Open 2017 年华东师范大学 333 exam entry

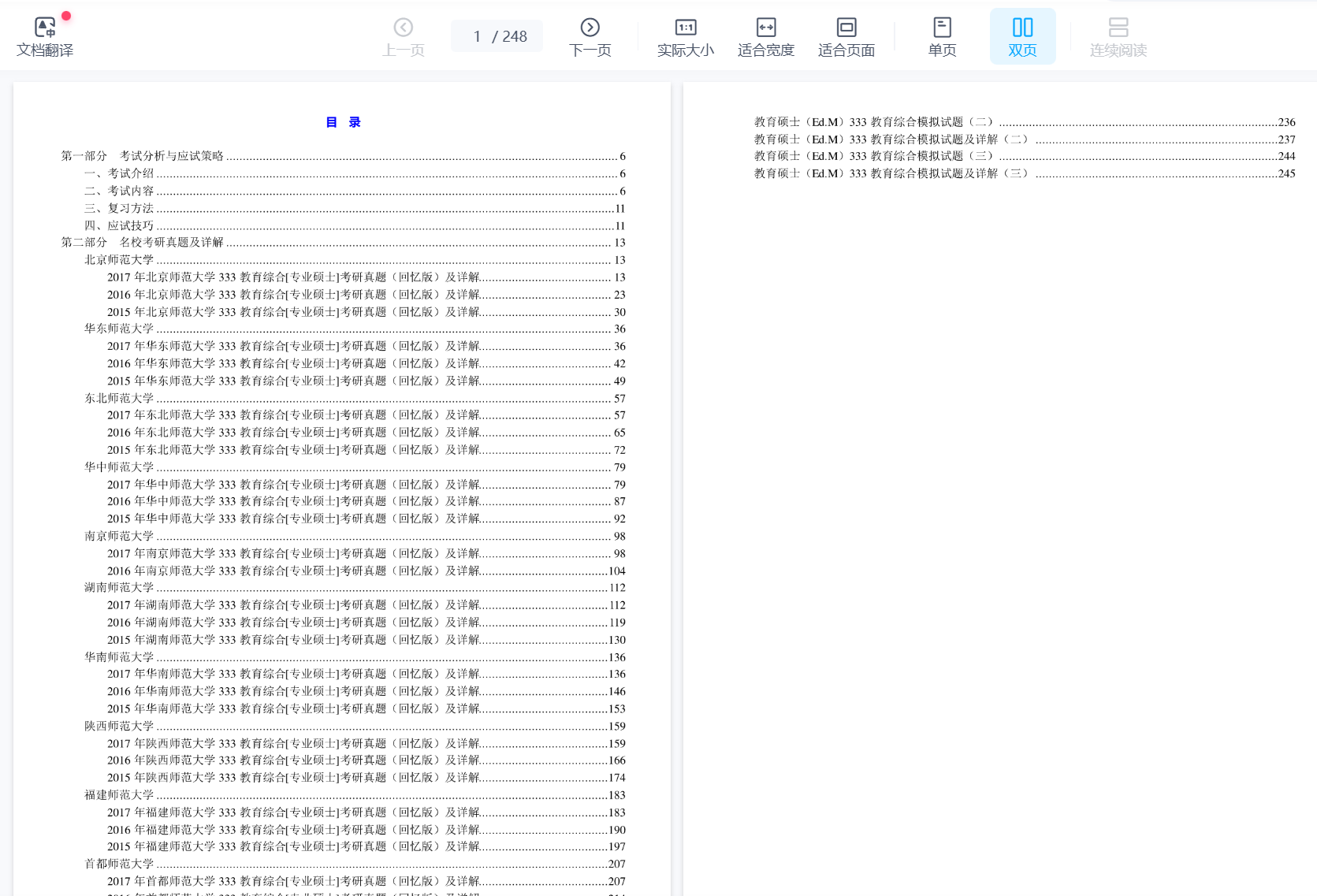293,346
